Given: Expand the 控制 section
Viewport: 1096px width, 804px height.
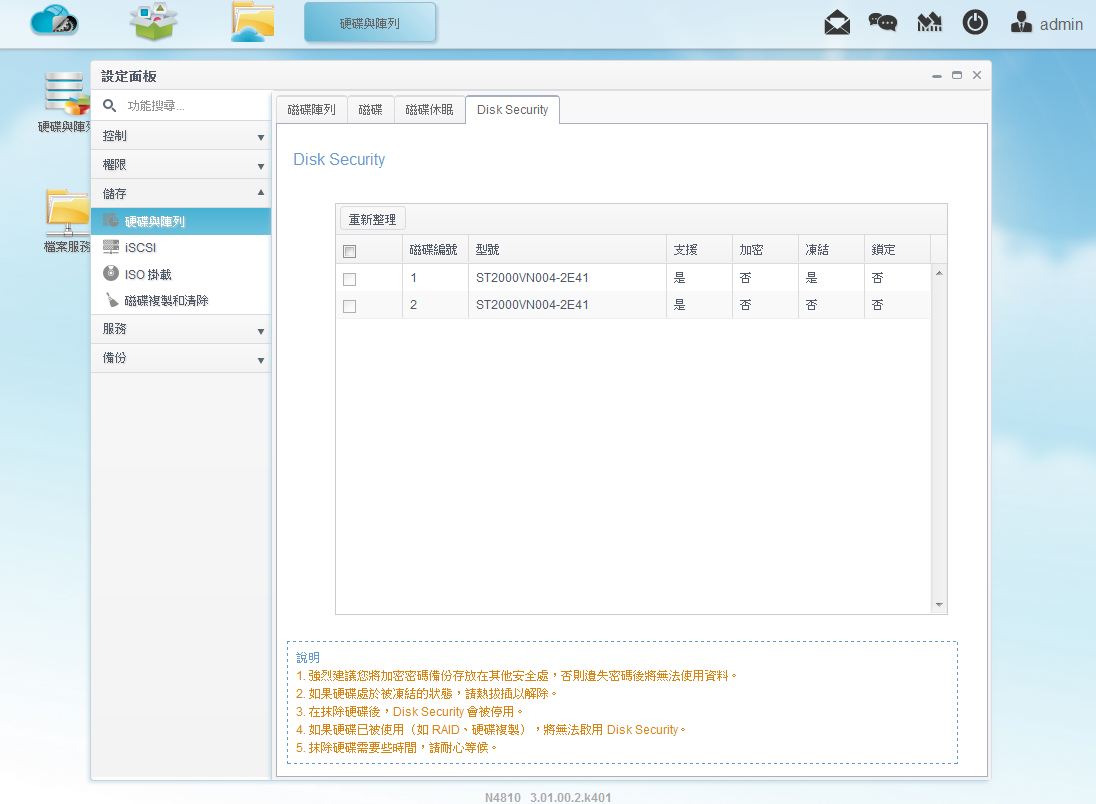Looking at the screenshot, I should click(x=181, y=136).
